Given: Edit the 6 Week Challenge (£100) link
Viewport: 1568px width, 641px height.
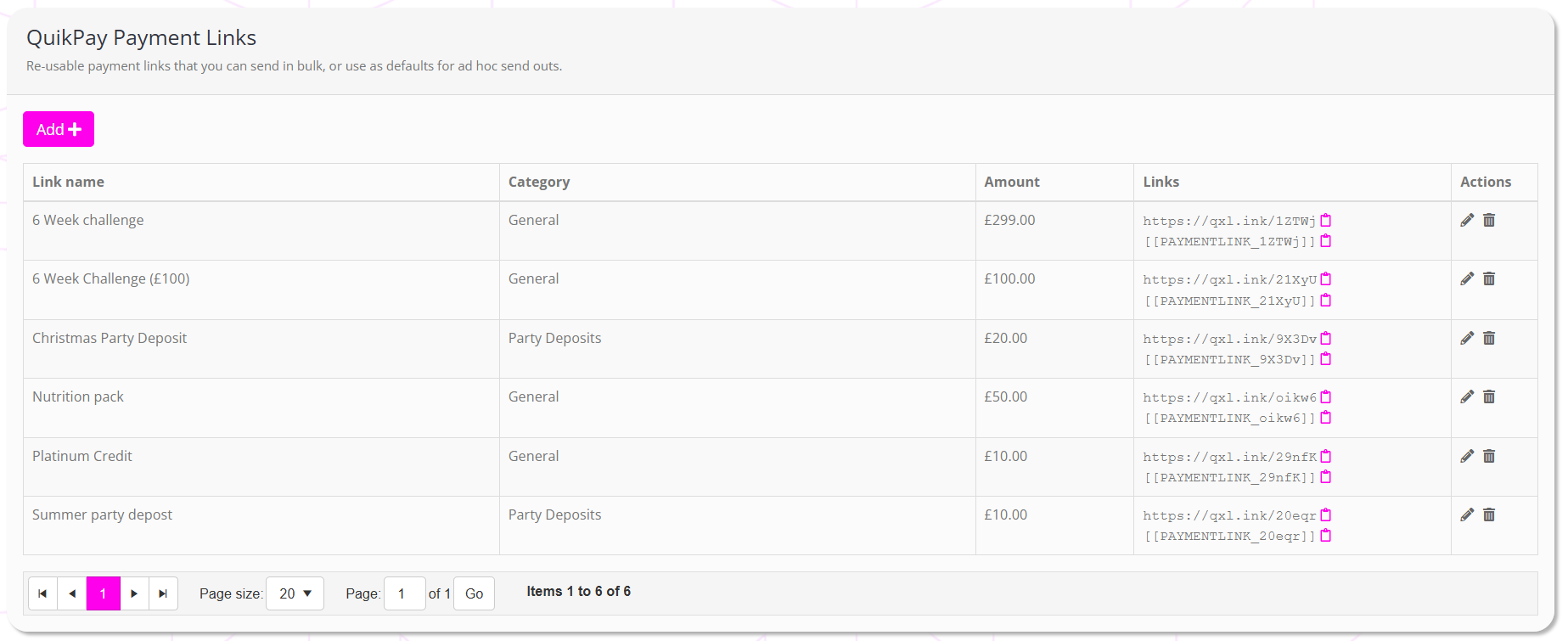Looking at the screenshot, I should coord(1467,278).
